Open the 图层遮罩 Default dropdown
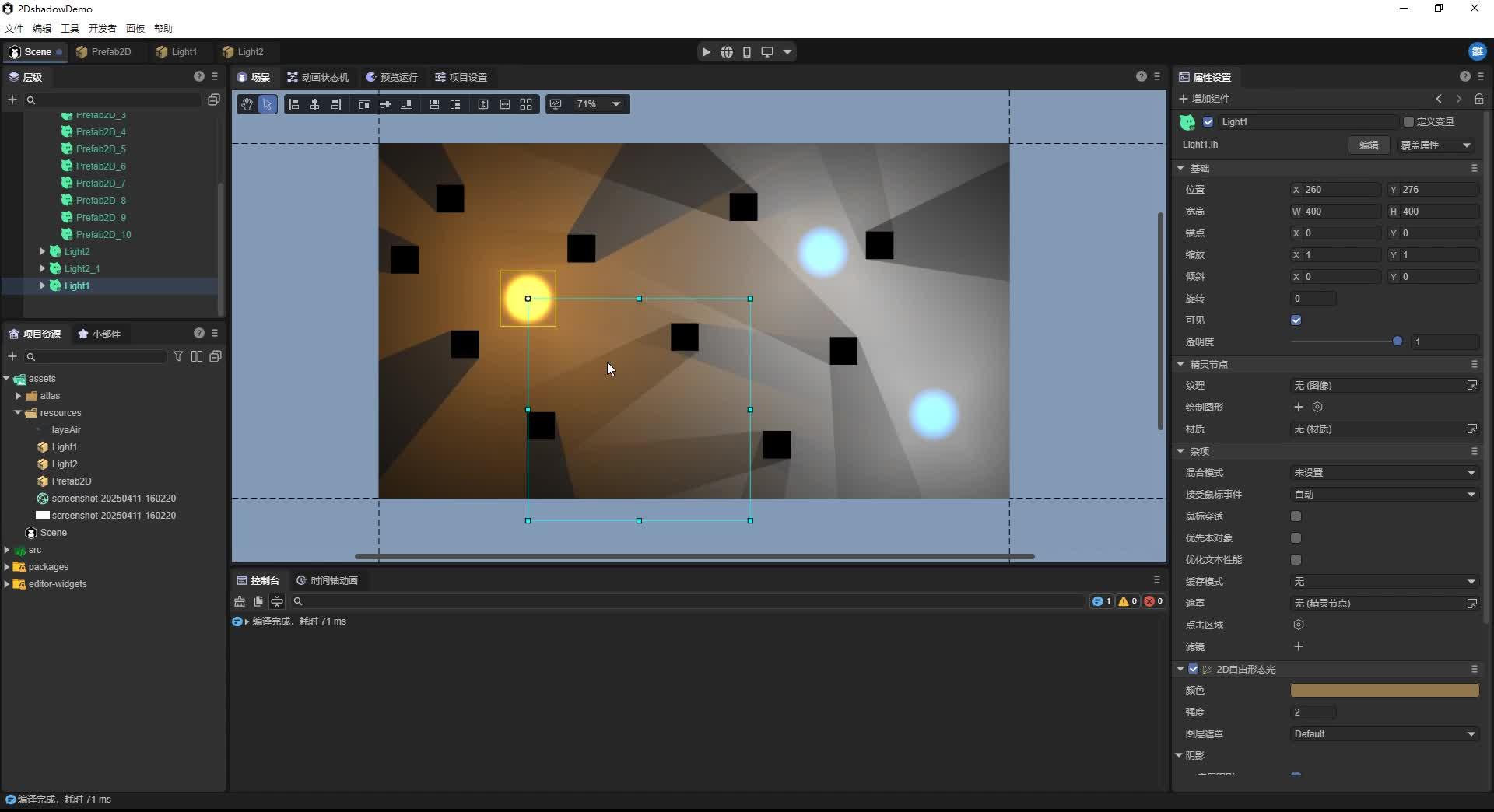 tap(1384, 733)
